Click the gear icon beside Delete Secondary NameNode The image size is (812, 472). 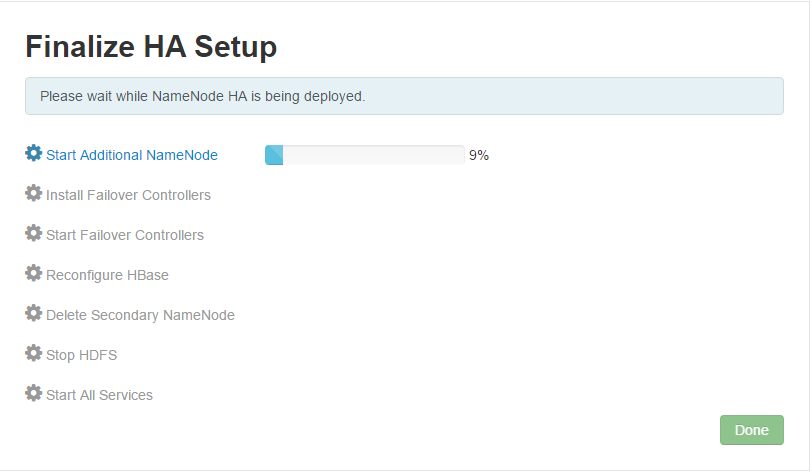(x=34, y=314)
